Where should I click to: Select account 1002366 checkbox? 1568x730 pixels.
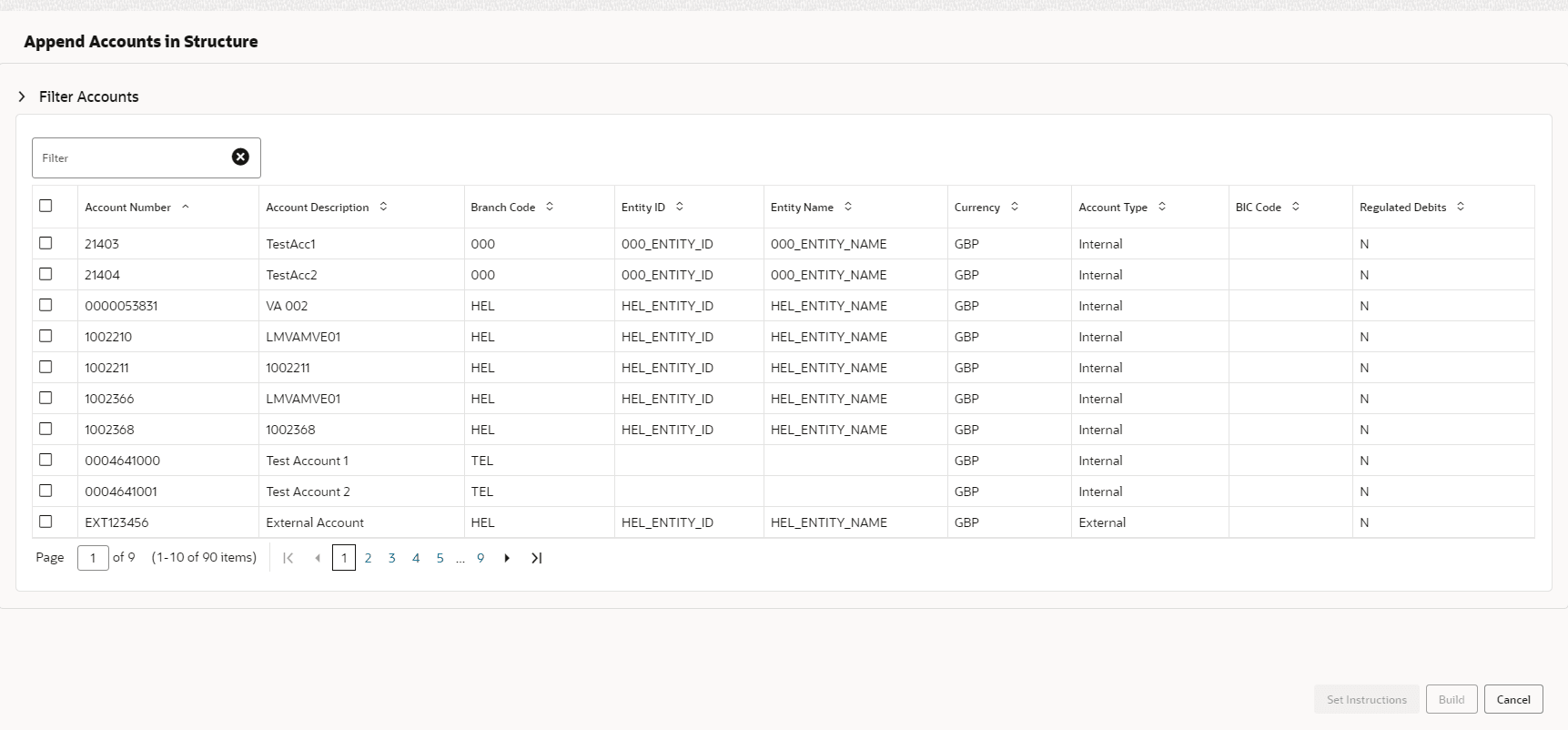pyautogui.click(x=46, y=398)
